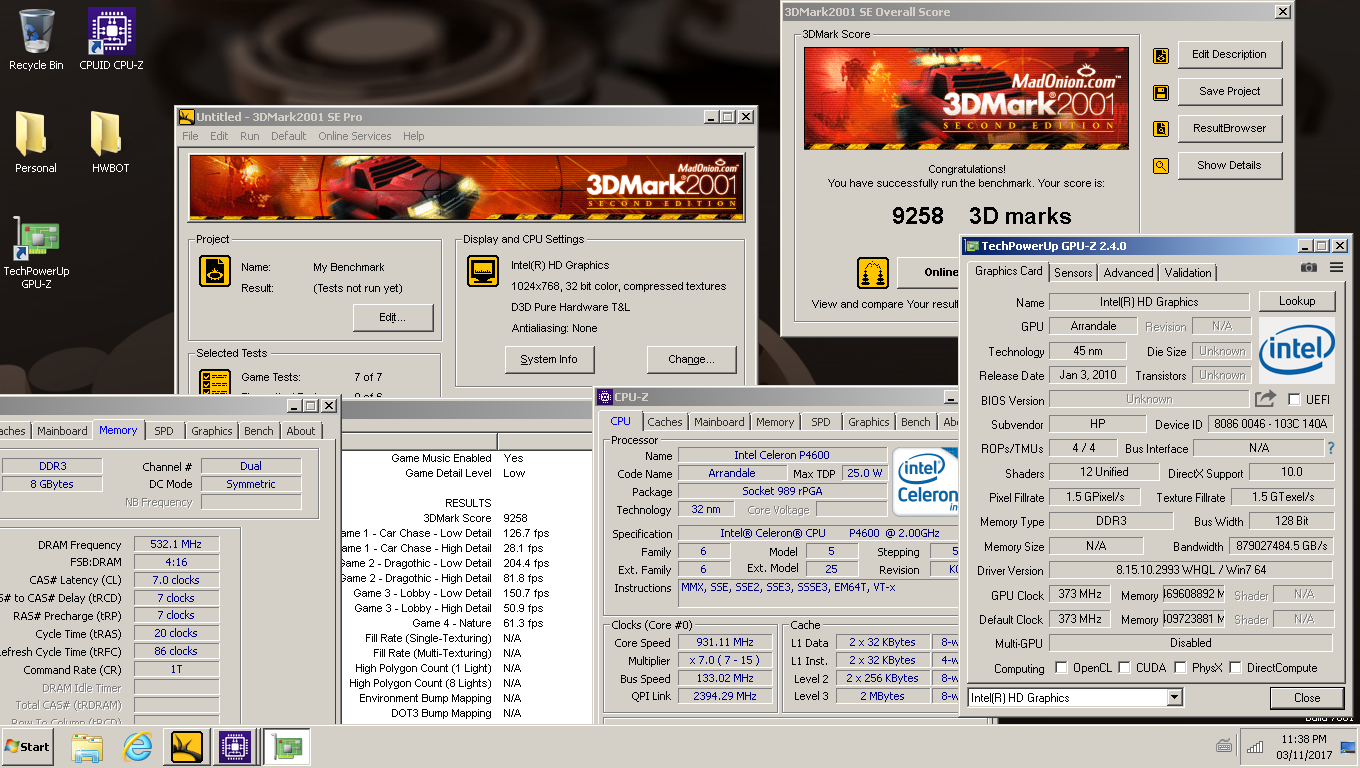Image resolution: width=1360 pixels, height=768 pixels.
Task: Click the System Info button
Action: (x=549, y=359)
